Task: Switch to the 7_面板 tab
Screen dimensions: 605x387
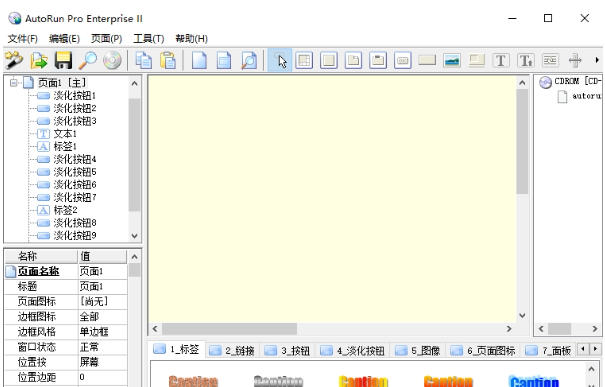Action: pyautogui.click(x=548, y=351)
